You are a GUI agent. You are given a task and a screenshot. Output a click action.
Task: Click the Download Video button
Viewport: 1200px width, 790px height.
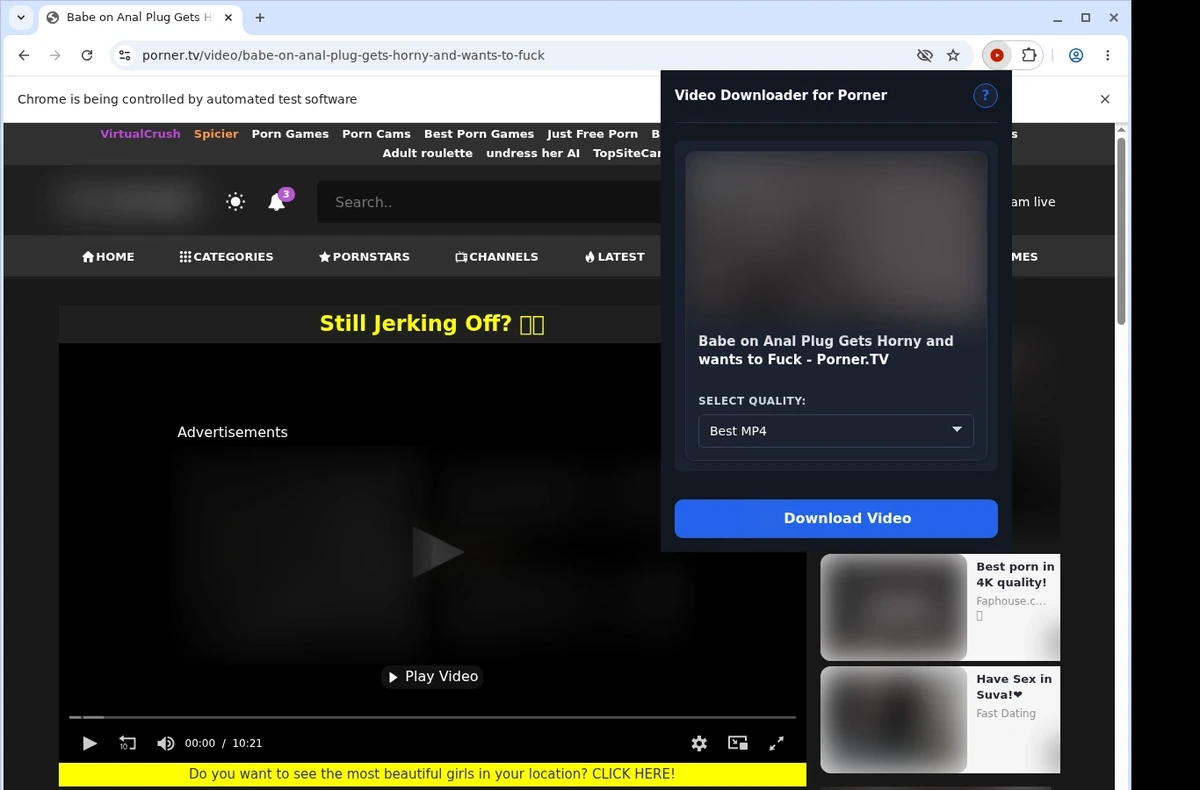(x=836, y=518)
